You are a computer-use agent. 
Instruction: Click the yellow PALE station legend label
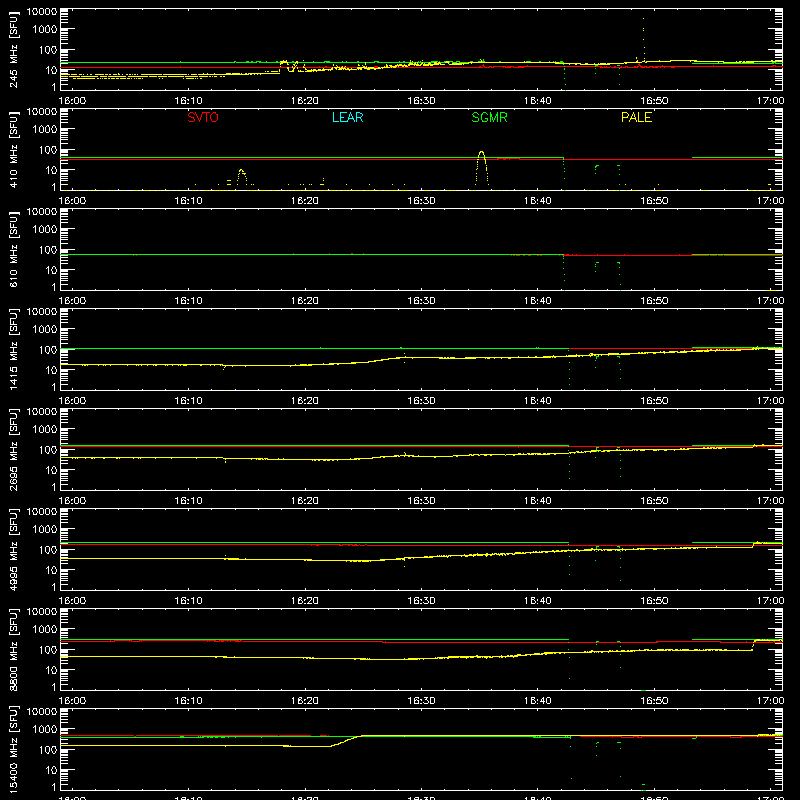tap(636, 117)
